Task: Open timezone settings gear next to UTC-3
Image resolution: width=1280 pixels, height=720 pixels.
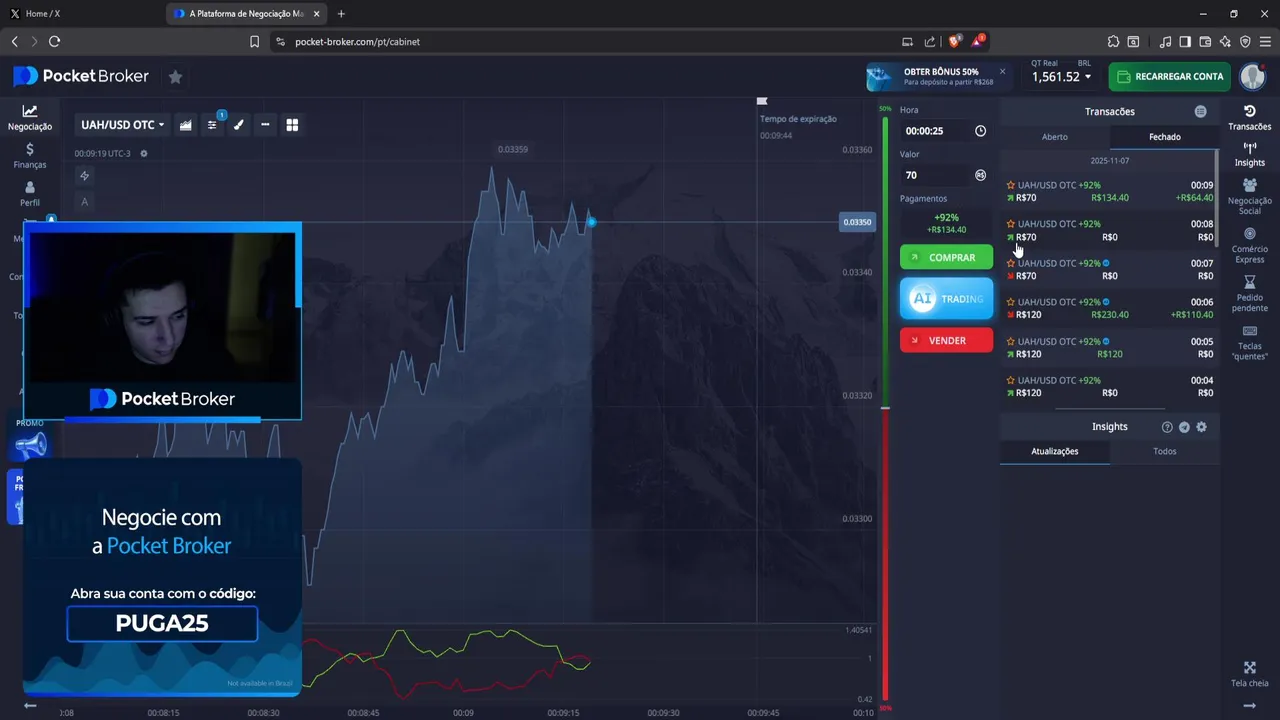Action: click(144, 154)
